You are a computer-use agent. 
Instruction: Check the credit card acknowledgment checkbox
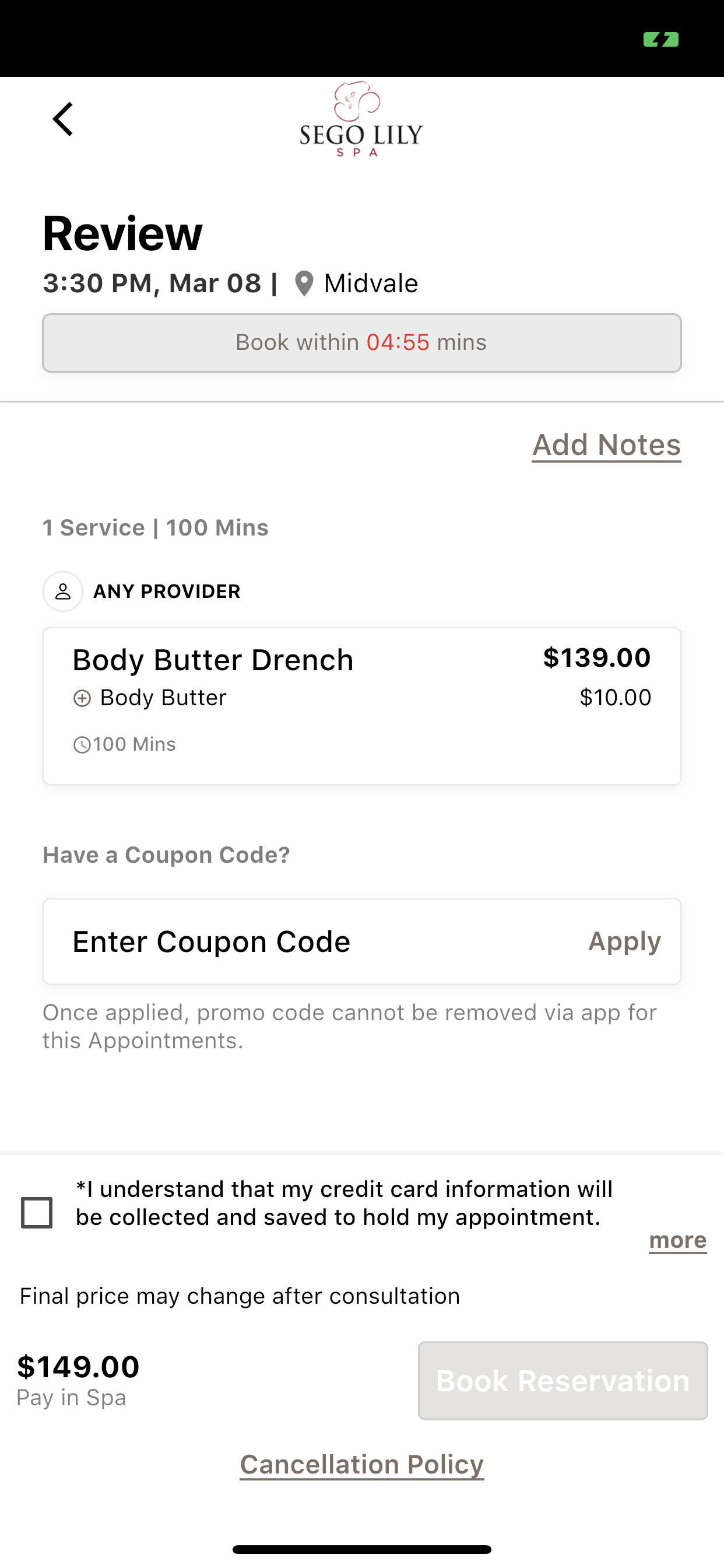pyautogui.click(x=37, y=1213)
